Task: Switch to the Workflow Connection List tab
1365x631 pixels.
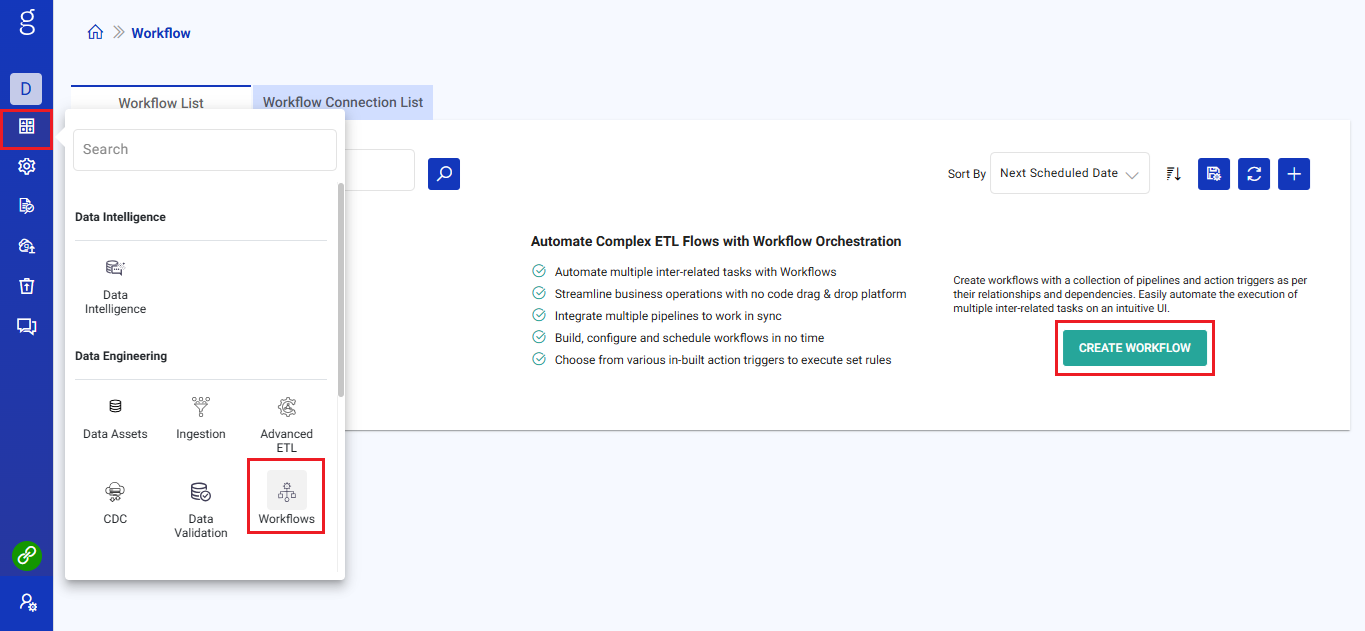Action: tap(342, 101)
